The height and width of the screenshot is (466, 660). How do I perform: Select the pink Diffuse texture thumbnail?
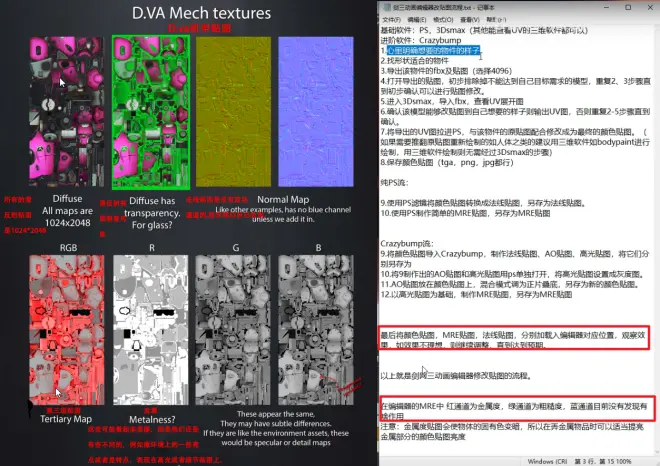[x=67, y=112]
